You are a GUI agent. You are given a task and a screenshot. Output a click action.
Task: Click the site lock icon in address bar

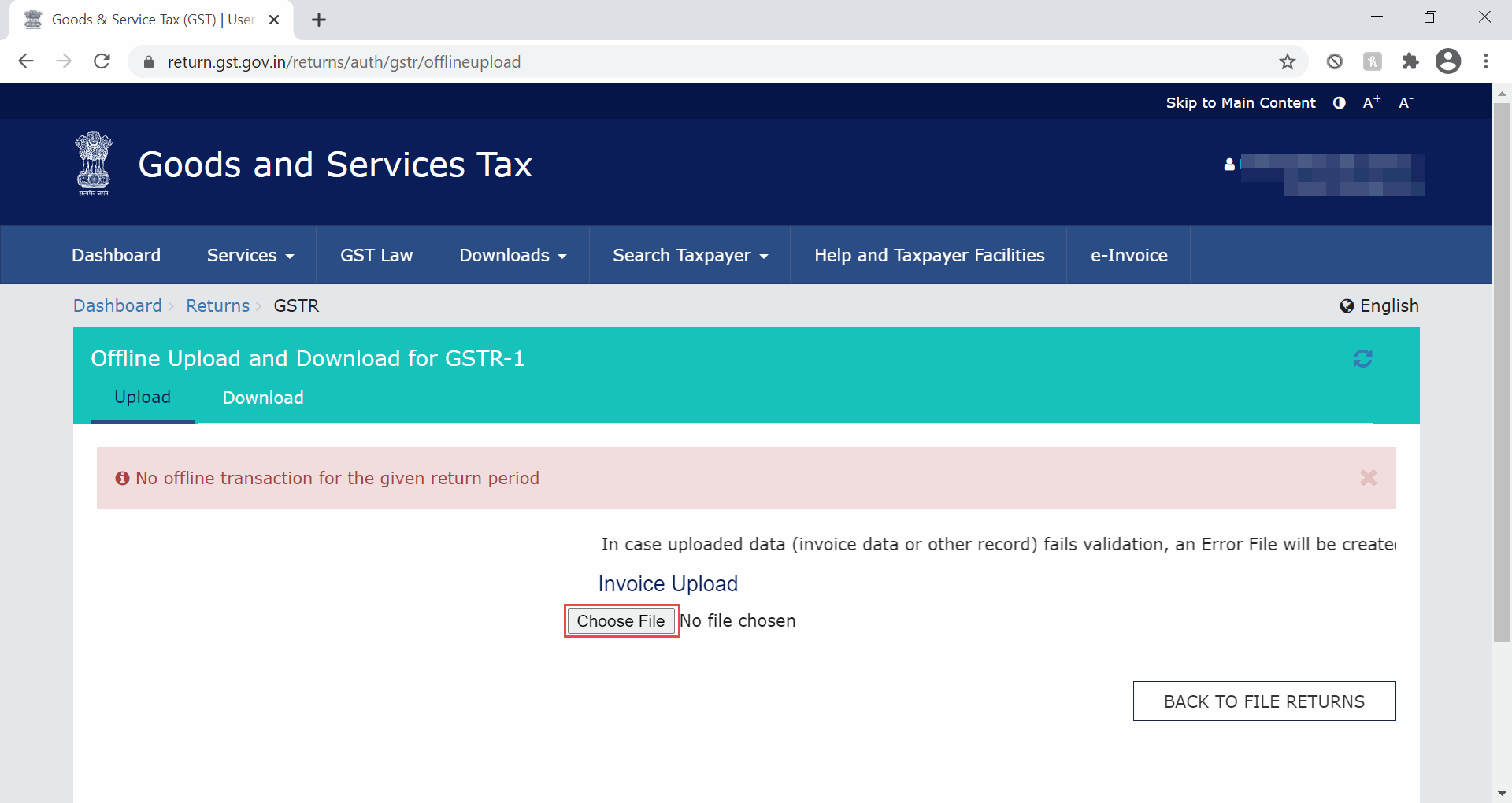point(148,62)
